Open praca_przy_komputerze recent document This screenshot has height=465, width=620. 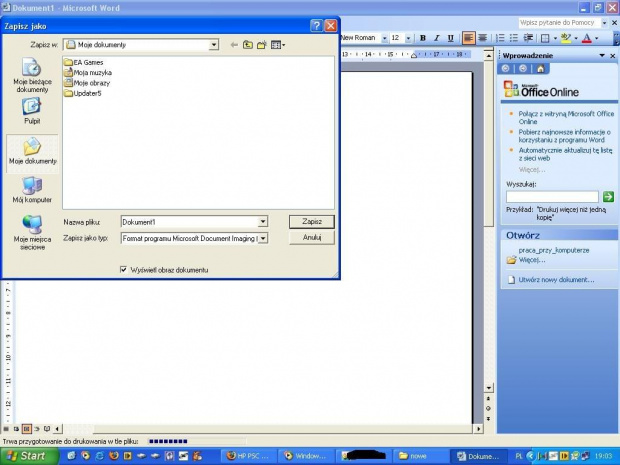(554, 250)
